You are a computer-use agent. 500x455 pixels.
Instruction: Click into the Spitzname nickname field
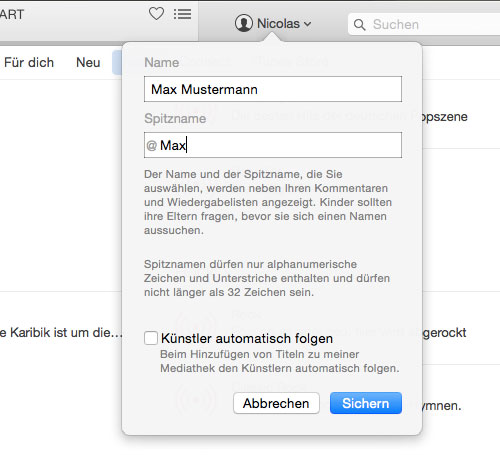273,145
